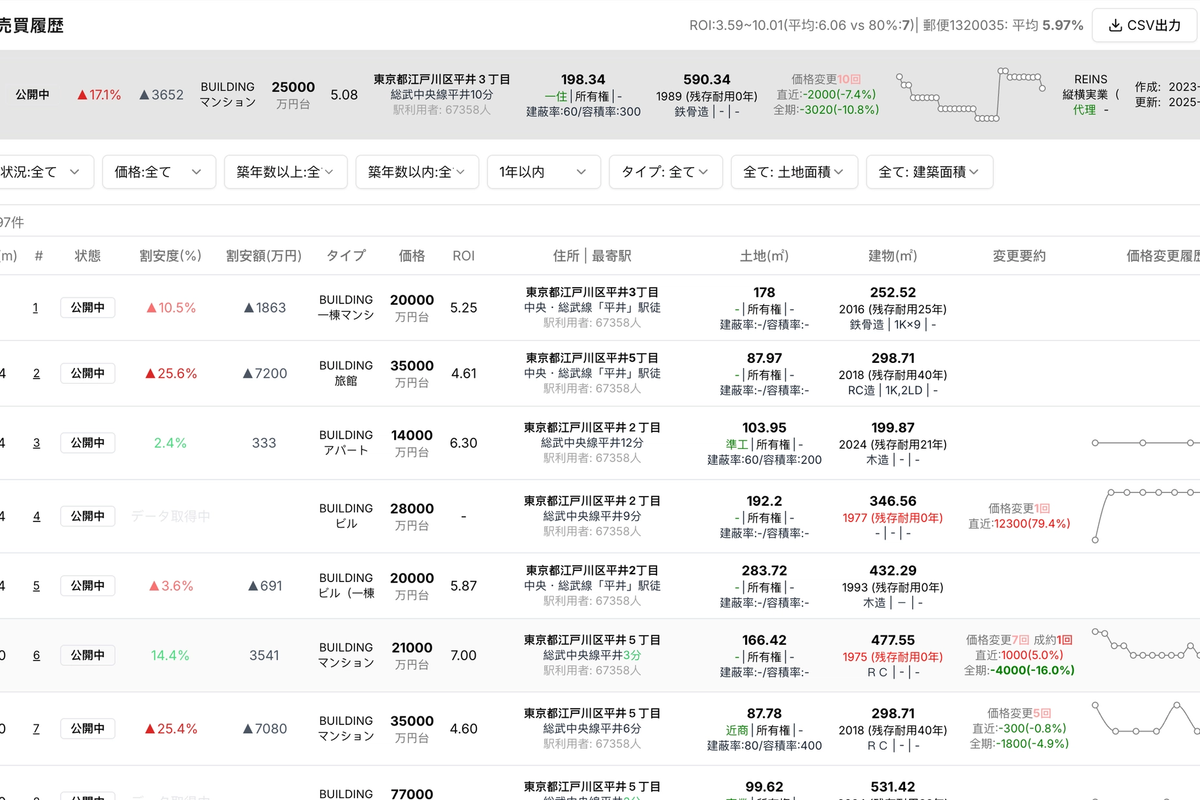
Task: Click the 全期:-4000(-16.0%) change summary
Action: click(1019, 670)
